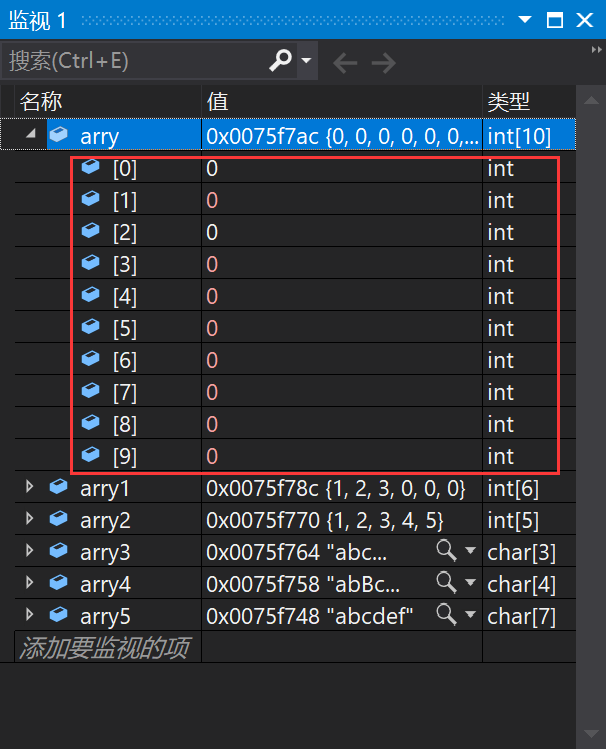Click the scrollbar up arrow

(591, 100)
